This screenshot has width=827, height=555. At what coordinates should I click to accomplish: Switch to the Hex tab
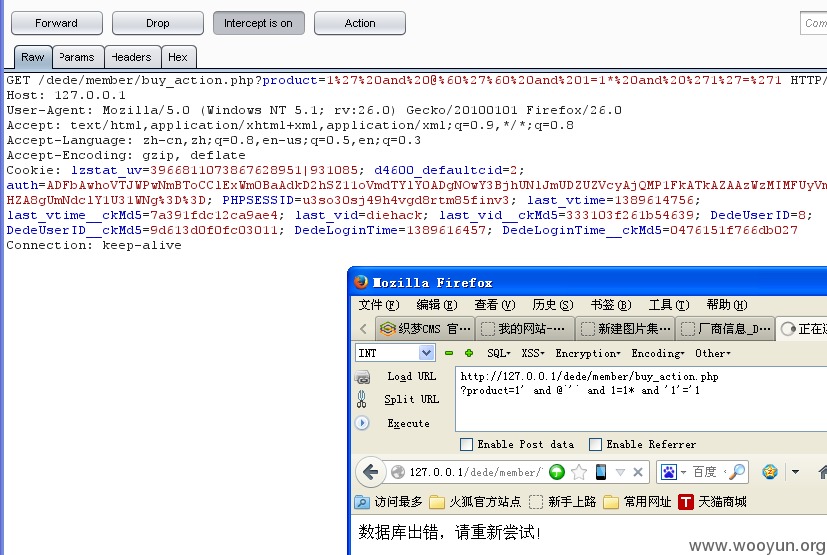[178, 57]
